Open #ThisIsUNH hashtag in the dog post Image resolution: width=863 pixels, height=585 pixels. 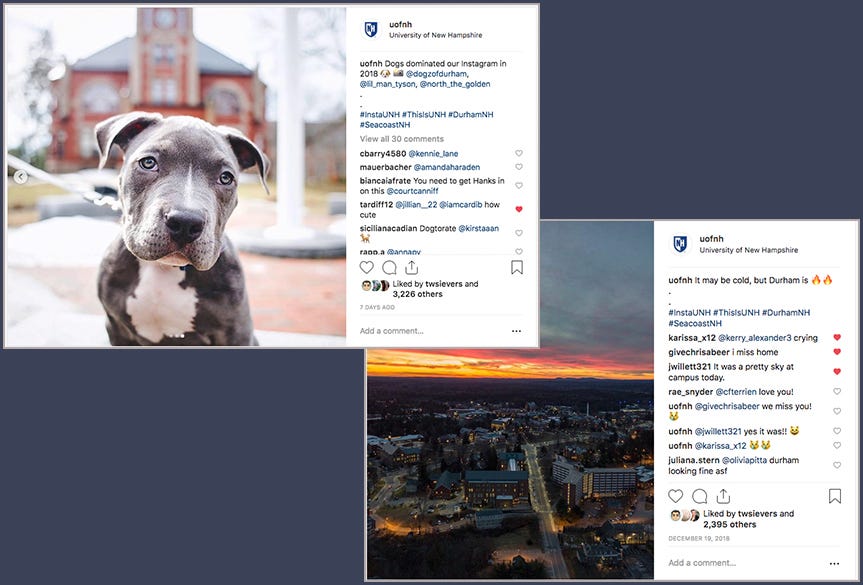[423, 114]
